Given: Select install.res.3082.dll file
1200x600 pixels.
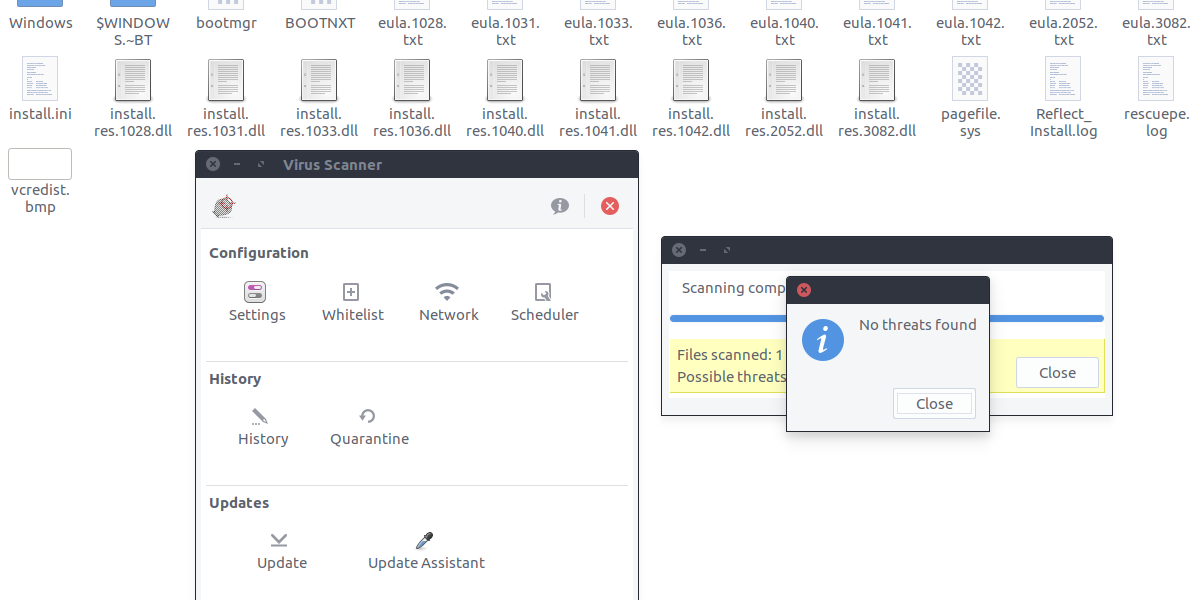Looking at the screenshot, I should tap(877, 98).
